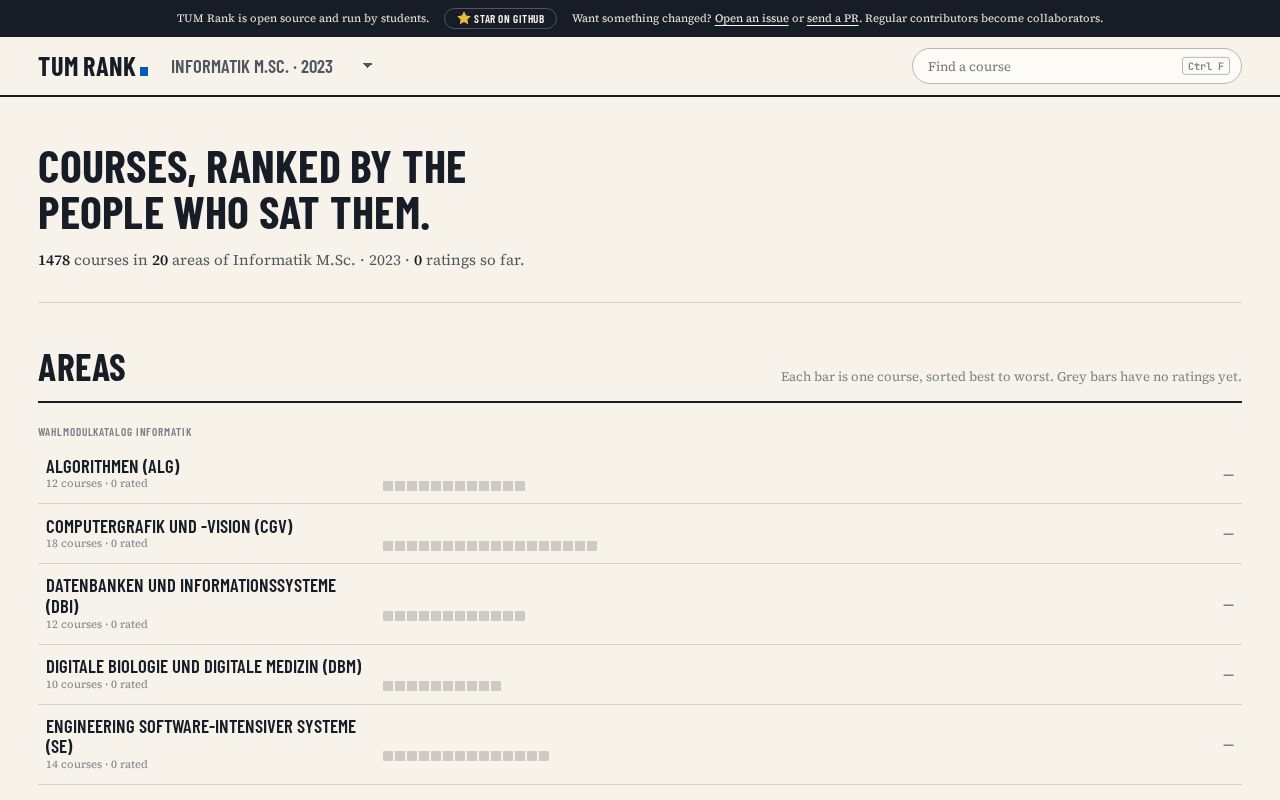Select the Informatik M.Sc. · 2023 program selector
The width and height of the screenshot is (1280, 800).
272,66
